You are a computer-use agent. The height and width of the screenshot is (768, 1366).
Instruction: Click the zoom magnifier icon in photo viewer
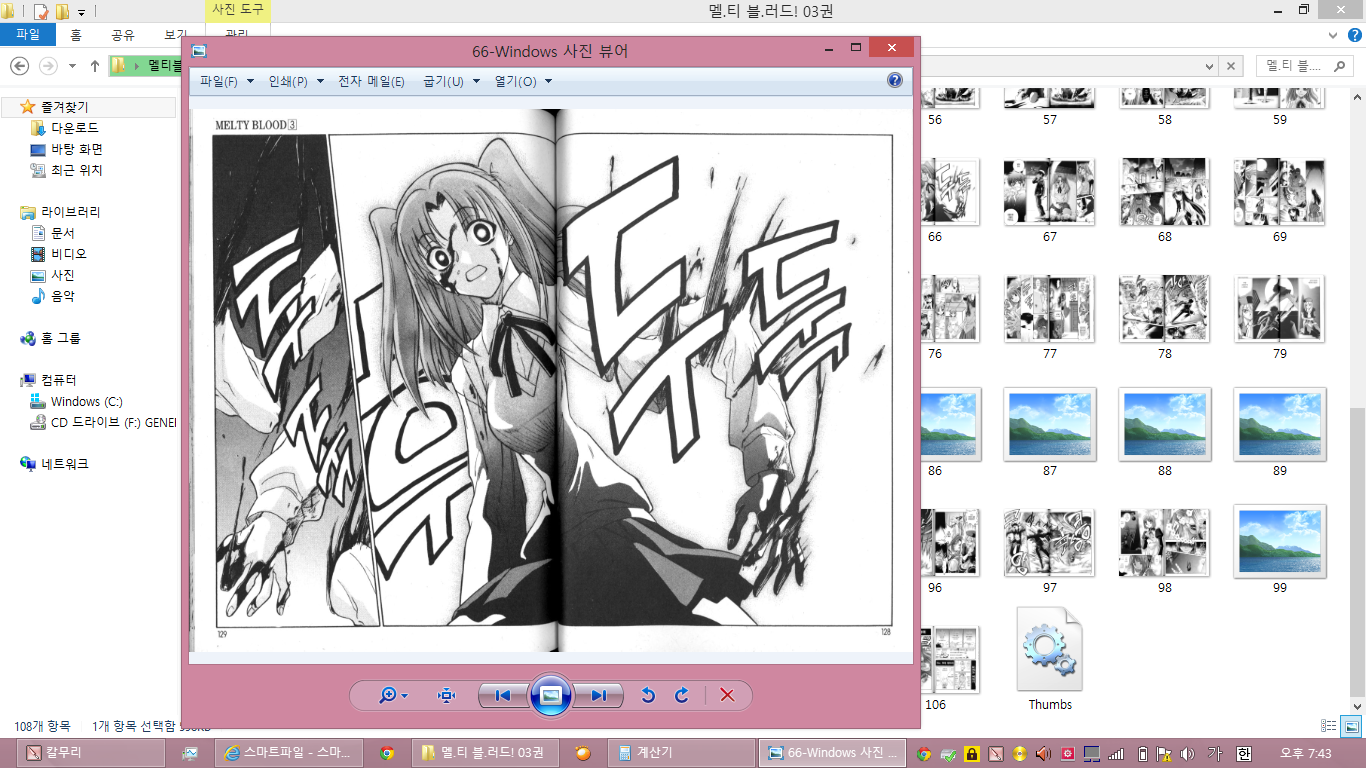pos(388,696)
